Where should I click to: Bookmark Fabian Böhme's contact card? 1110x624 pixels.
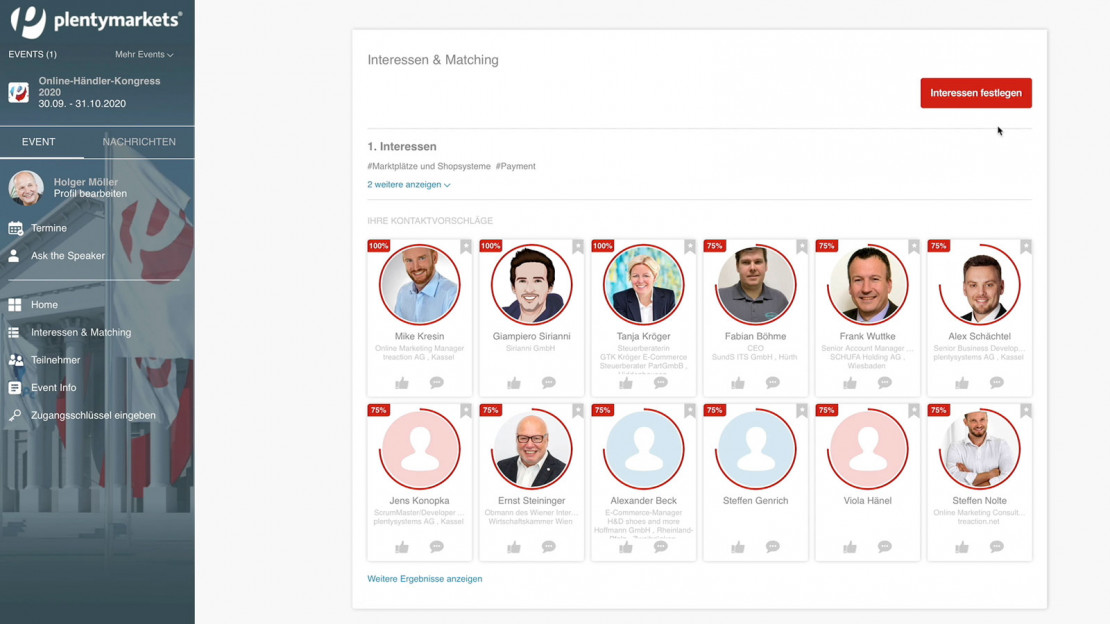(x=801, y=246)
